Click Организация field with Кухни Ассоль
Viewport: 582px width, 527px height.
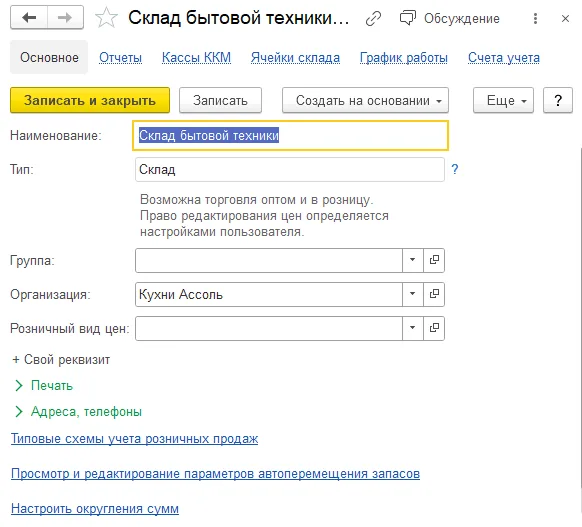[269, 294]
